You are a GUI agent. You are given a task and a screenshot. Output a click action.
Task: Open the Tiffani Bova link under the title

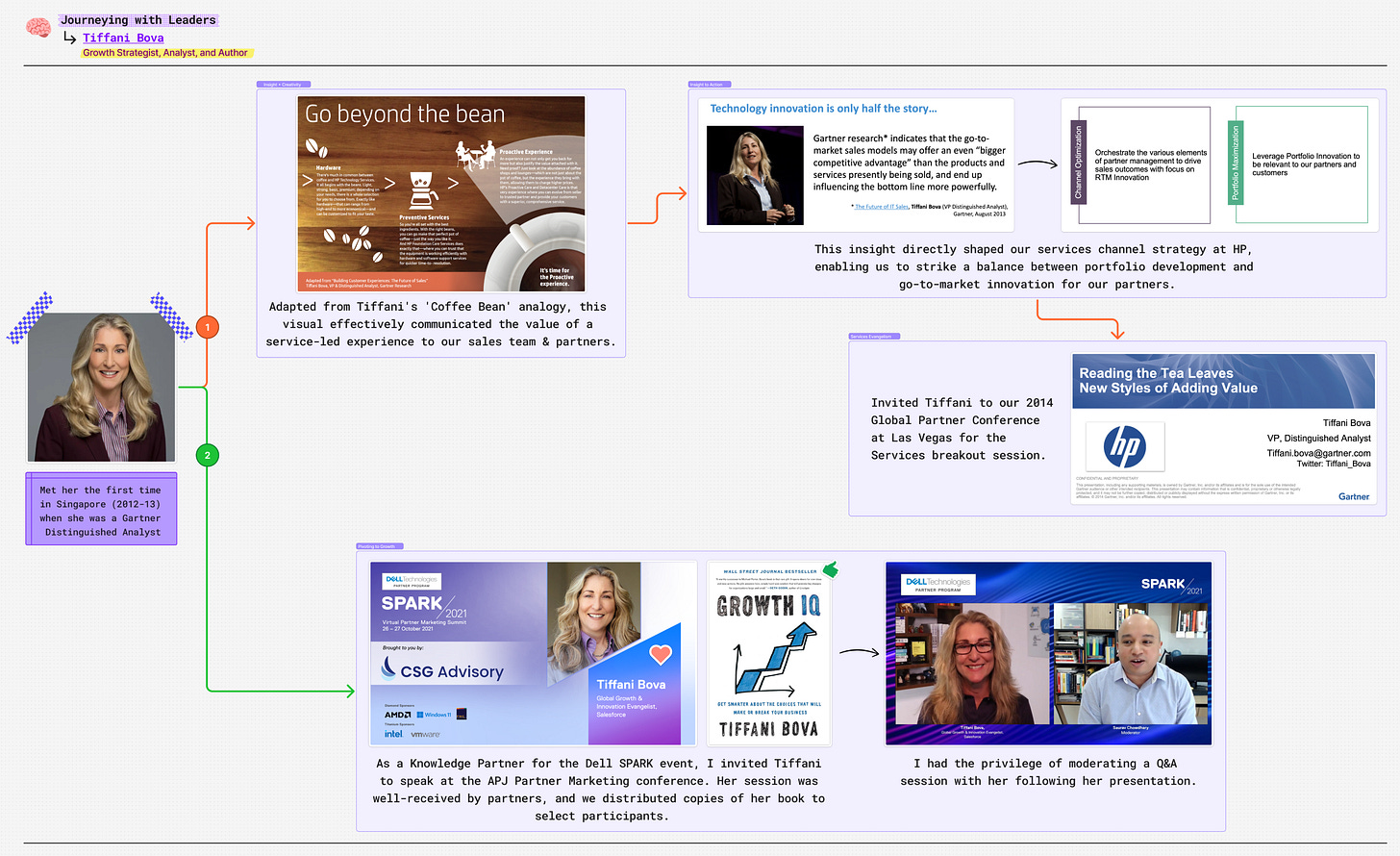[123, 38]
